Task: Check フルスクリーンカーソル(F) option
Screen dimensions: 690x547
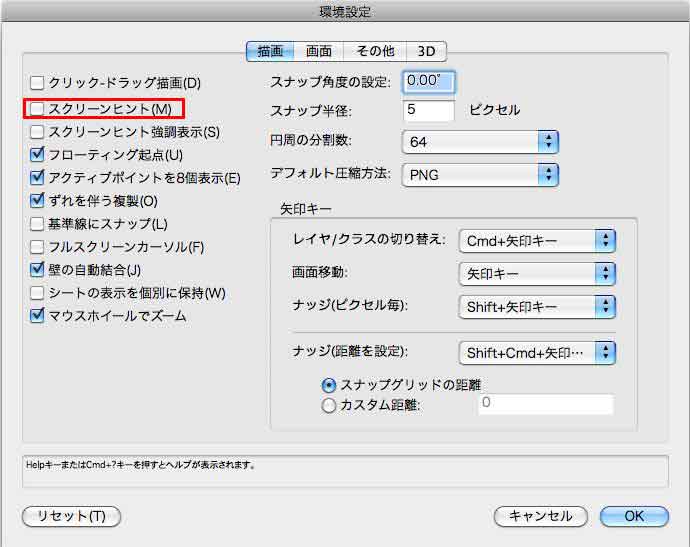Action: pos(38,247)
